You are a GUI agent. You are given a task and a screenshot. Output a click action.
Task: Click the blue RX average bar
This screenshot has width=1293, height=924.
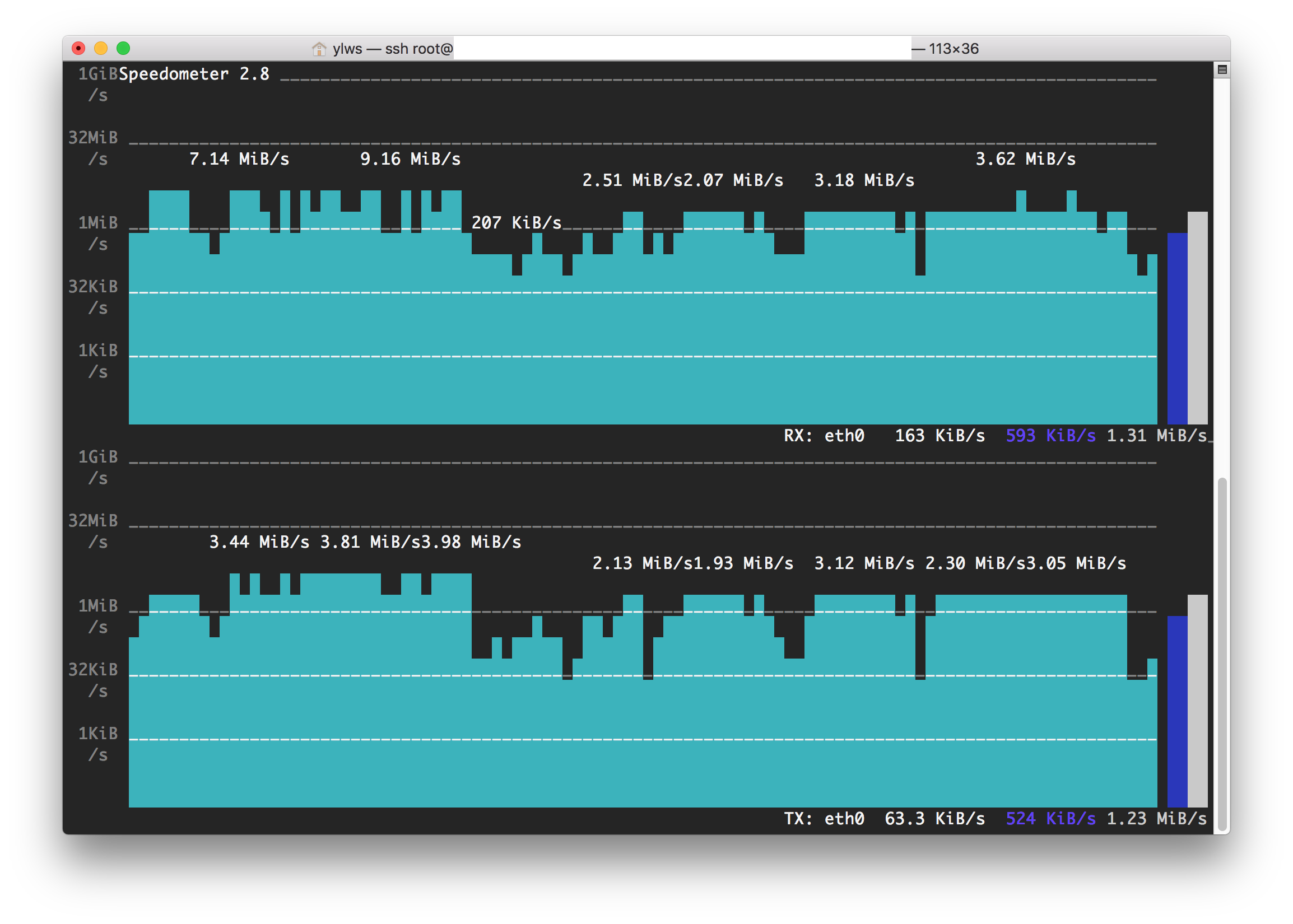tap(1177, 328)
